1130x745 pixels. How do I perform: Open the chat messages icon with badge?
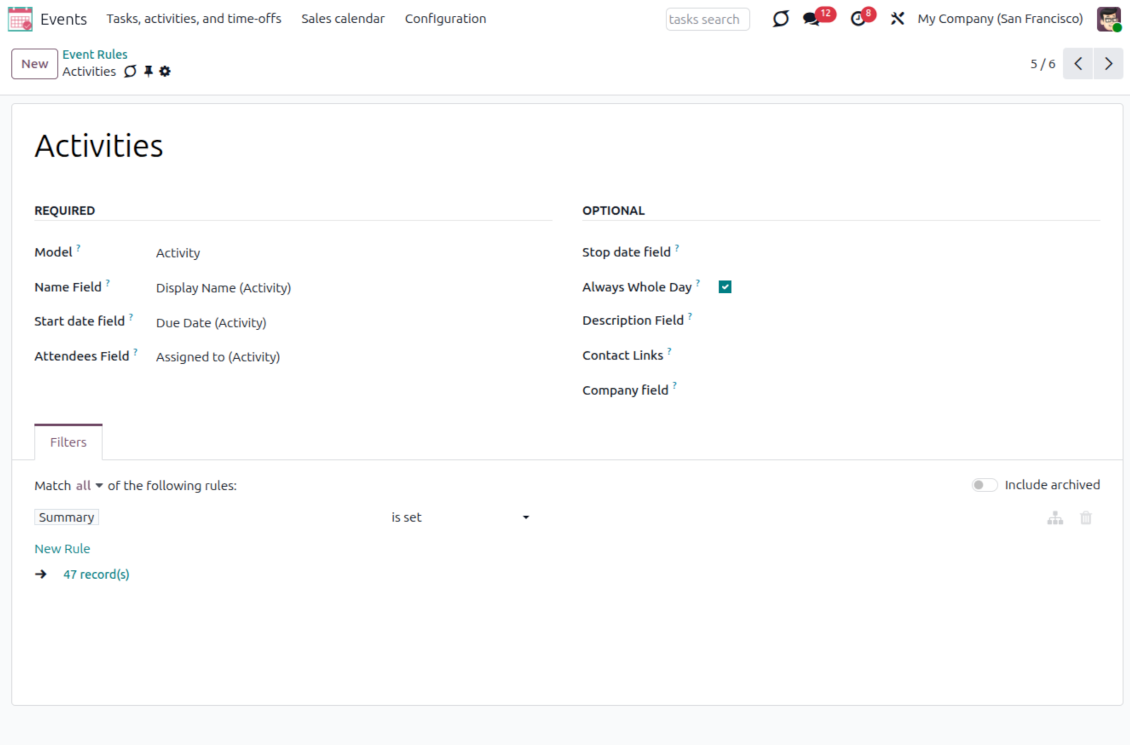pyautogui.click(x=811, y=19)
